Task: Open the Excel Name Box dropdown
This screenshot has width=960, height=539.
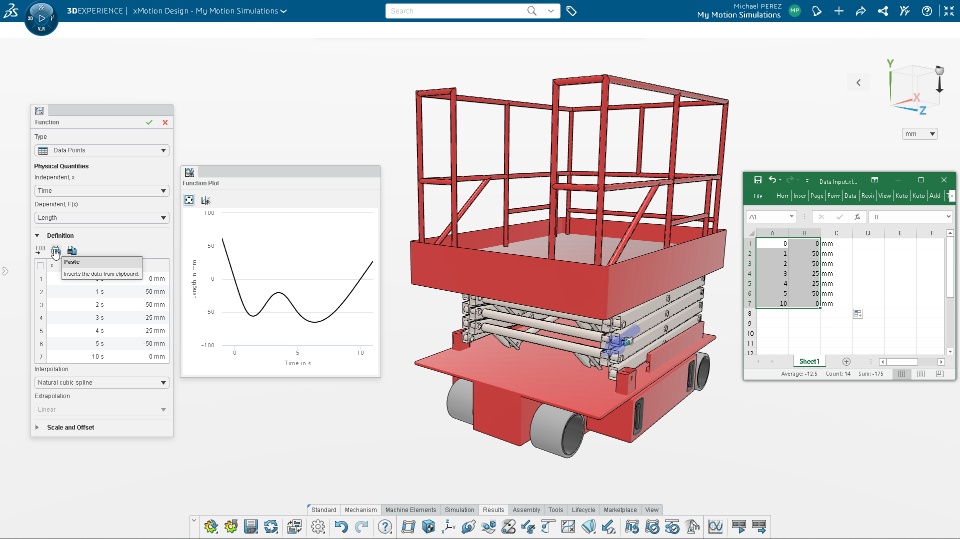Action: [x=791, y=217]
